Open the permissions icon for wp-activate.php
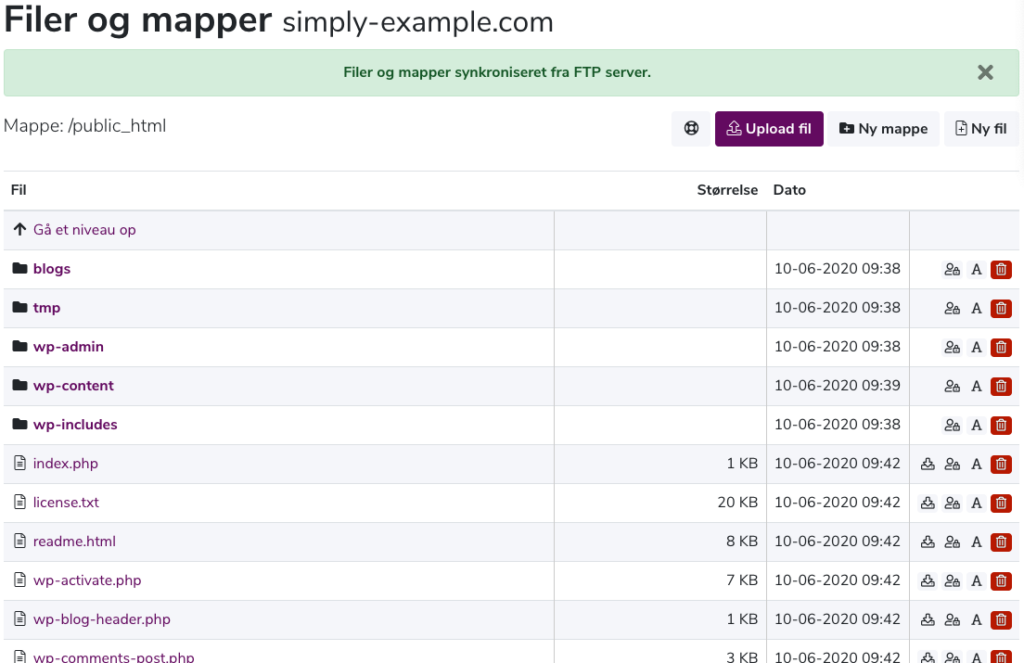The height and width of the screenshot is (663, 1024). 952,581
